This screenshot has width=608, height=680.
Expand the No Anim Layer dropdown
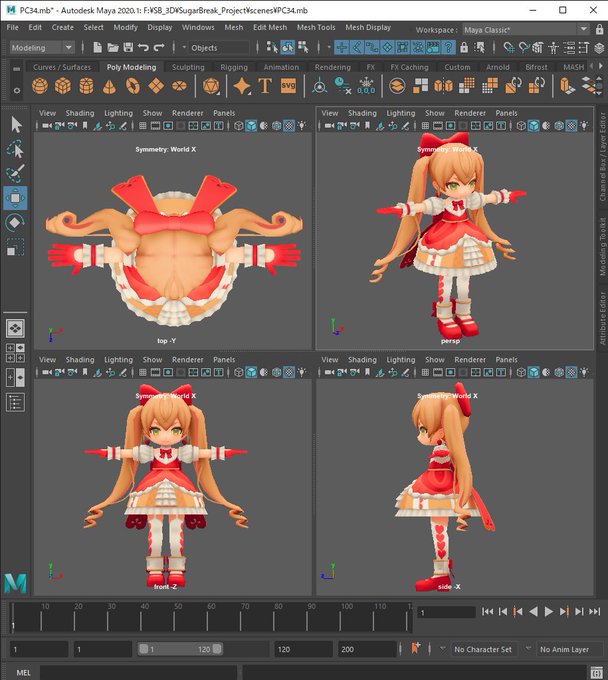pos(528,649)
